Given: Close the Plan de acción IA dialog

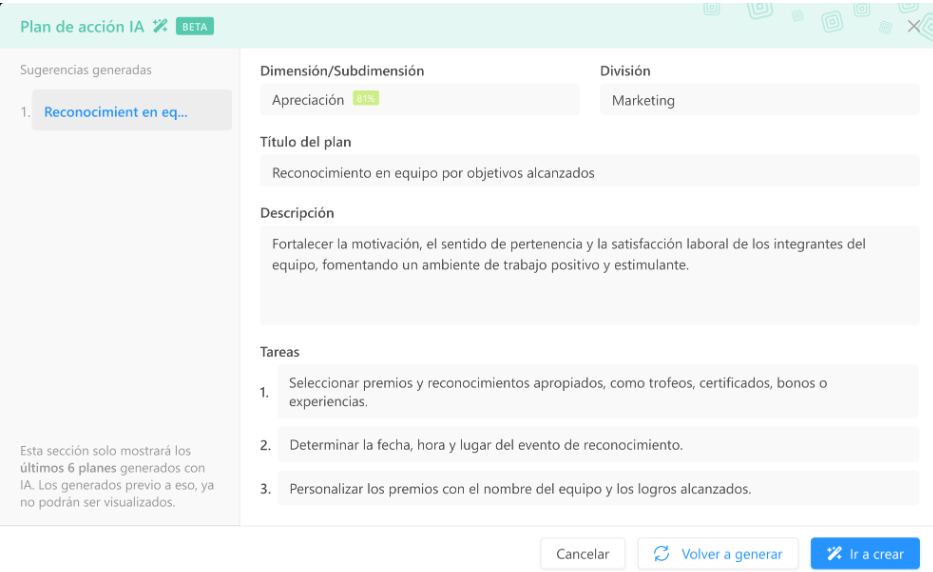Looking at the screenshot, I should tap(913, 26).
